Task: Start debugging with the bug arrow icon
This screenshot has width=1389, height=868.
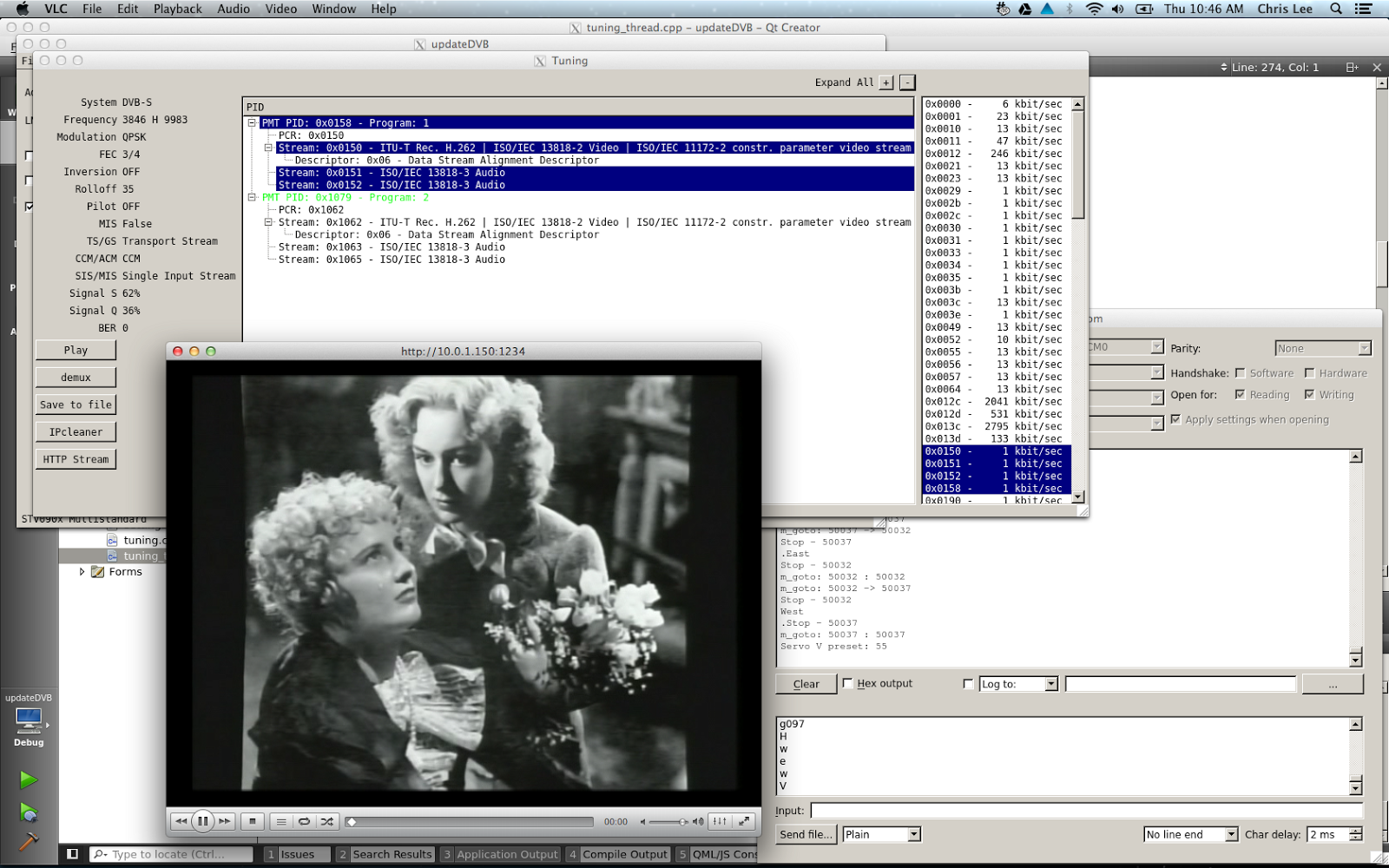Action: point(29,812)
